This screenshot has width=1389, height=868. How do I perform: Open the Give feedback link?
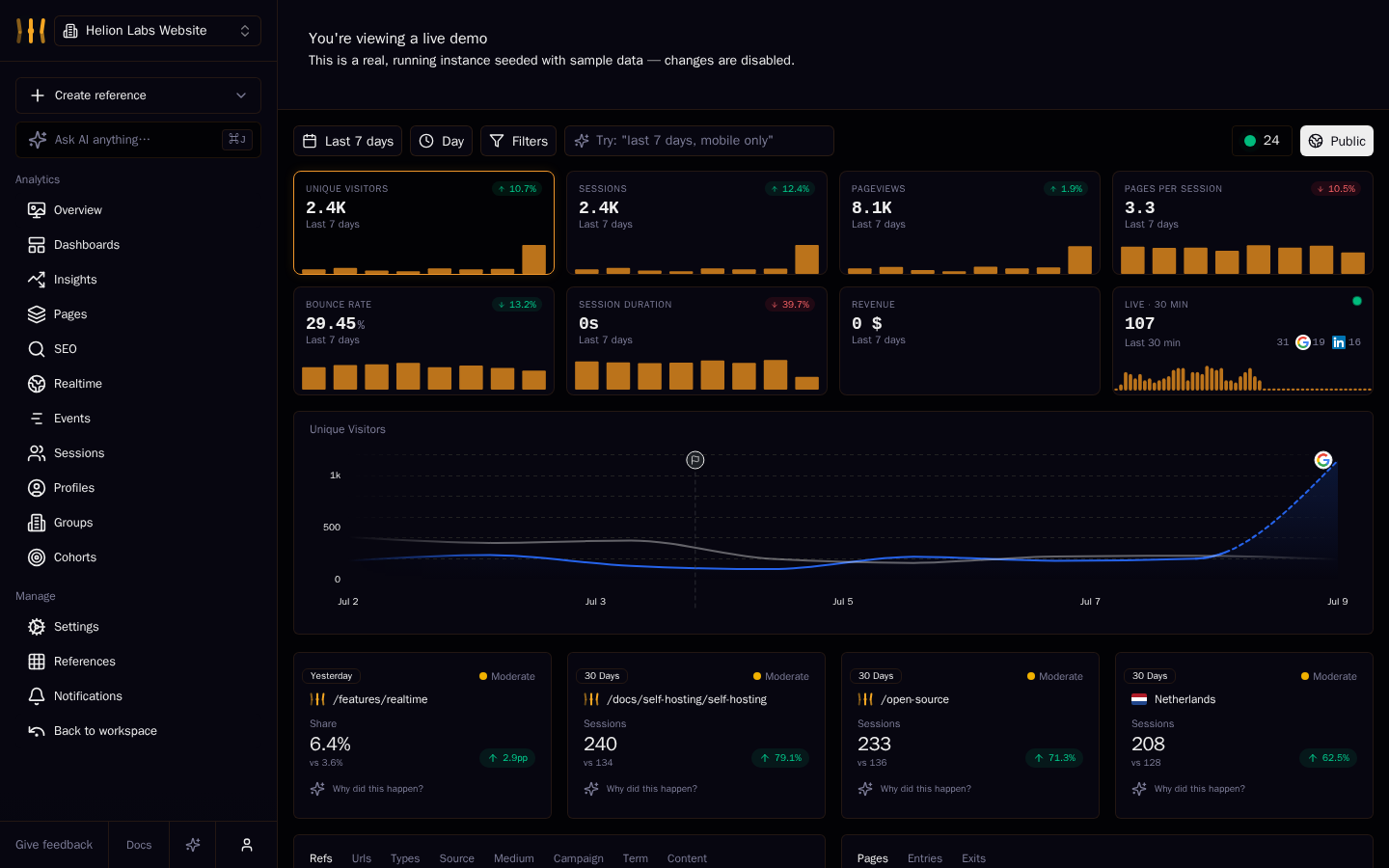click(x=54, y=845)
